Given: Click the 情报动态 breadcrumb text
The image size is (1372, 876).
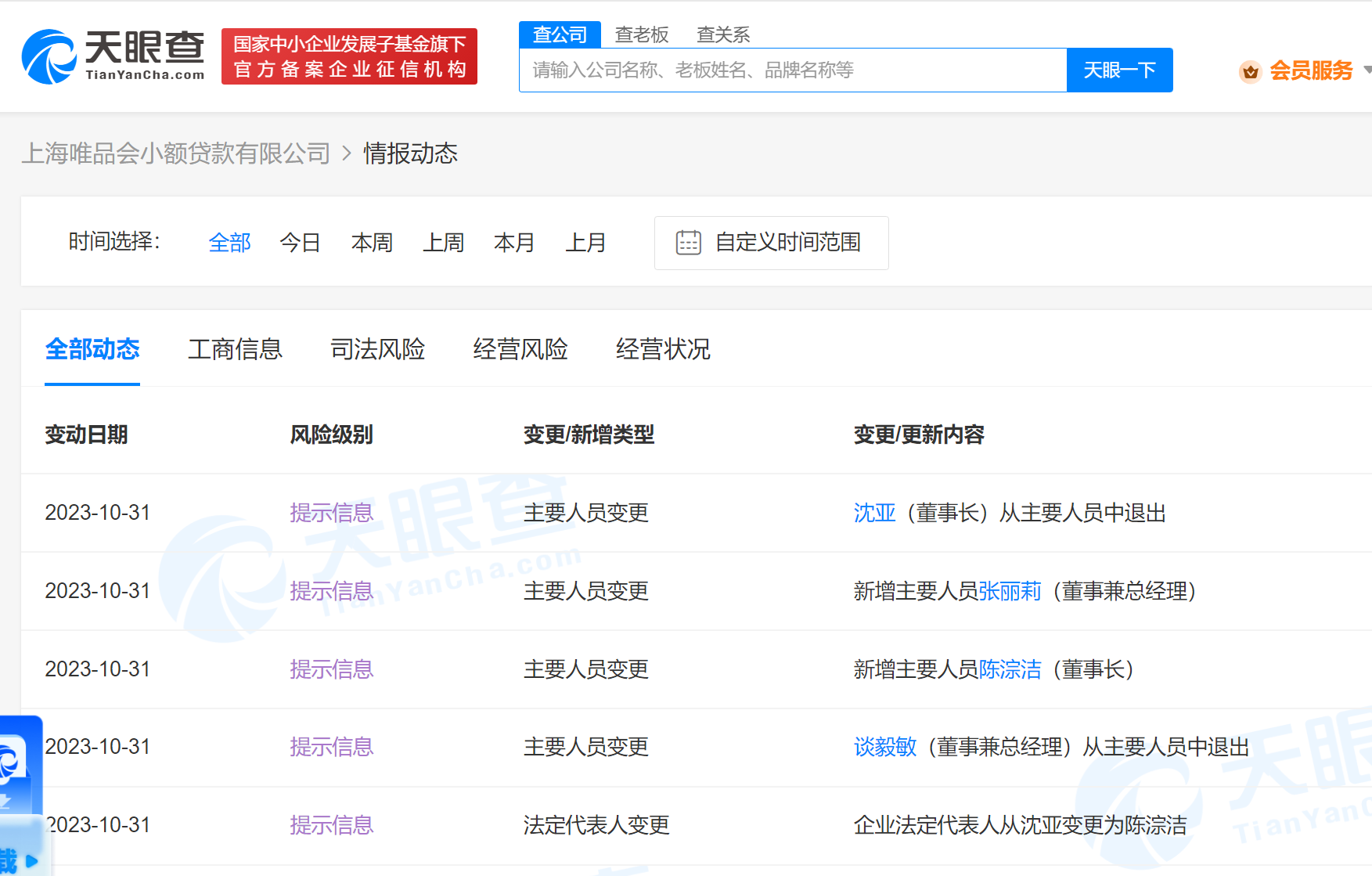Looking at the screenshot, I should [410, 153].
